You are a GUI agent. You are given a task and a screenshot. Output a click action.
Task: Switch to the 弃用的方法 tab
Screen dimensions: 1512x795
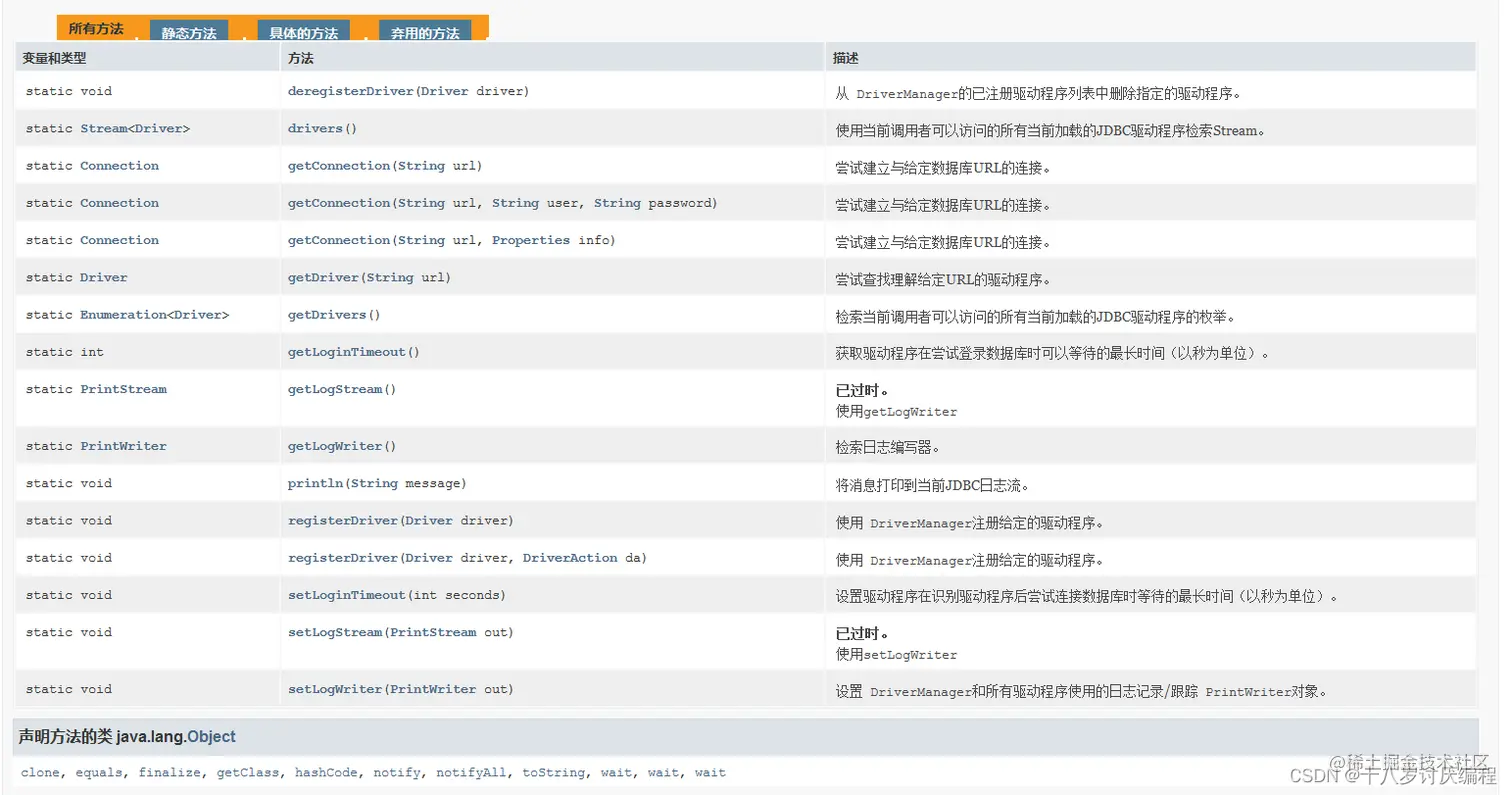425,32
